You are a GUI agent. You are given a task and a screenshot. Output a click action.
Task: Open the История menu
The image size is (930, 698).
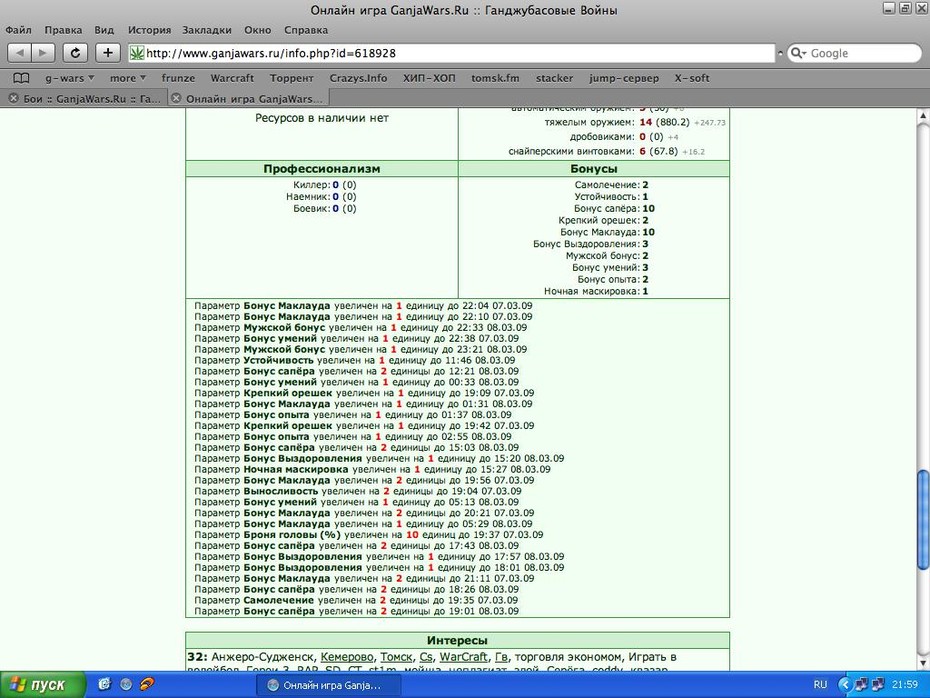(x=149, y=30)
